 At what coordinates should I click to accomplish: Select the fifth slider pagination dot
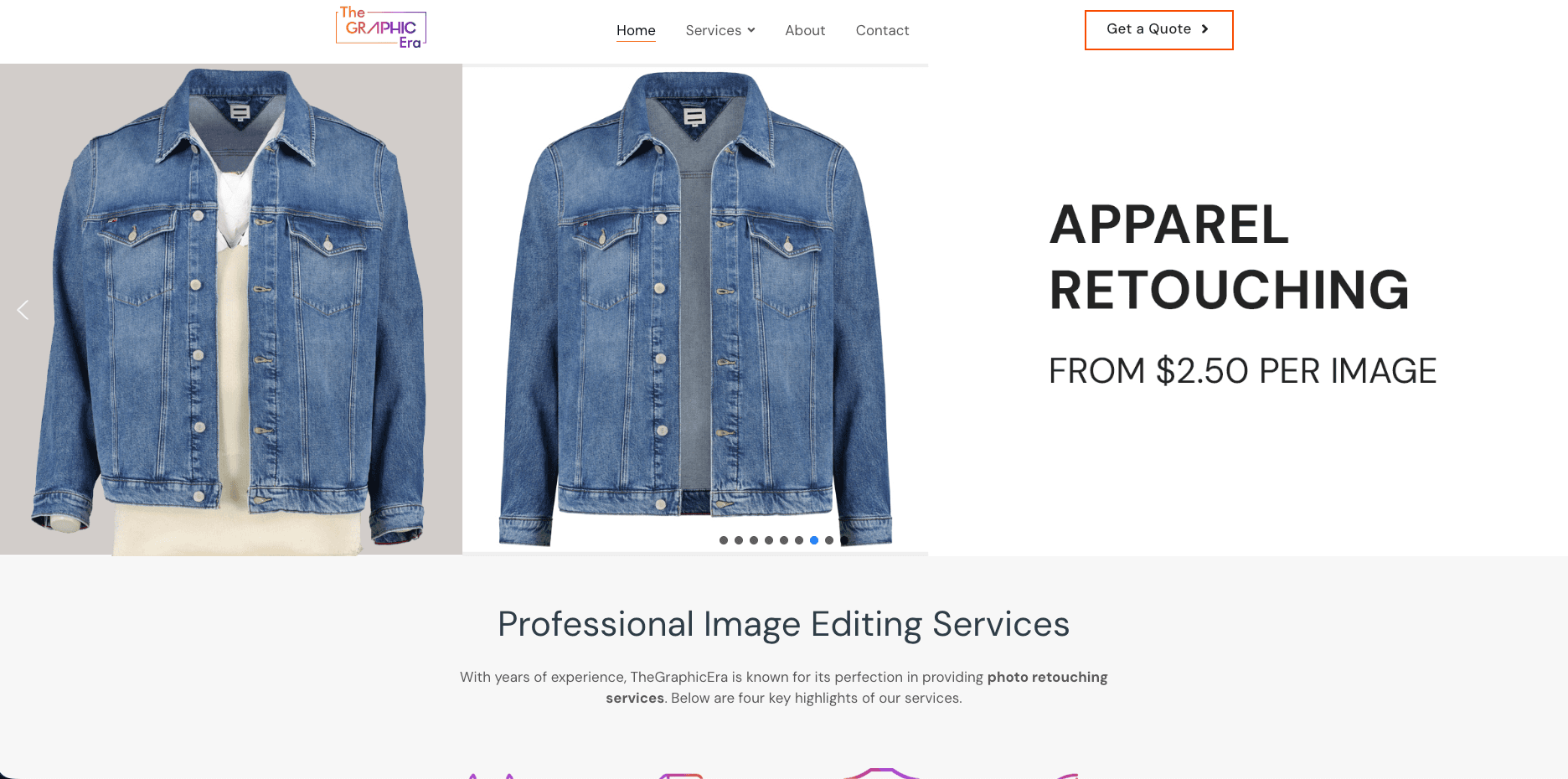pyautogui.click(x=784, y=540)
